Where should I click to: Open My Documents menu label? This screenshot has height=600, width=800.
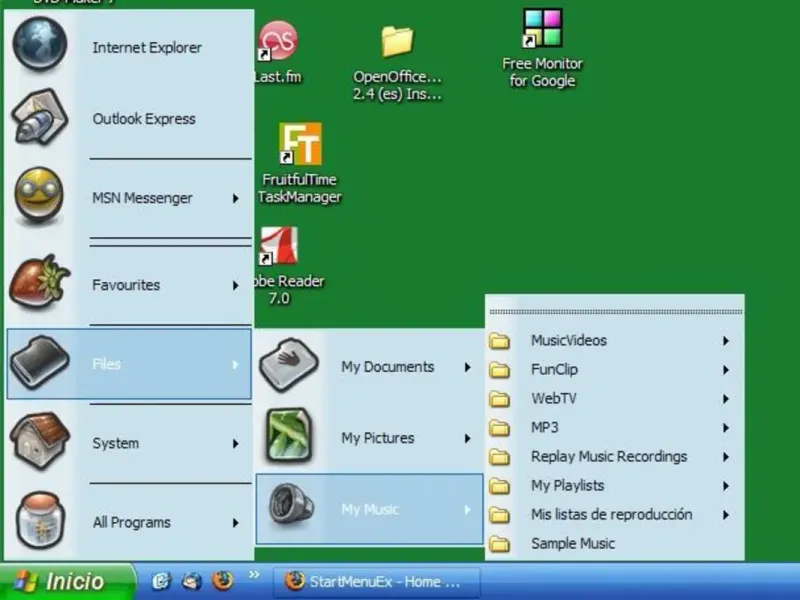(x=388, y=367)
